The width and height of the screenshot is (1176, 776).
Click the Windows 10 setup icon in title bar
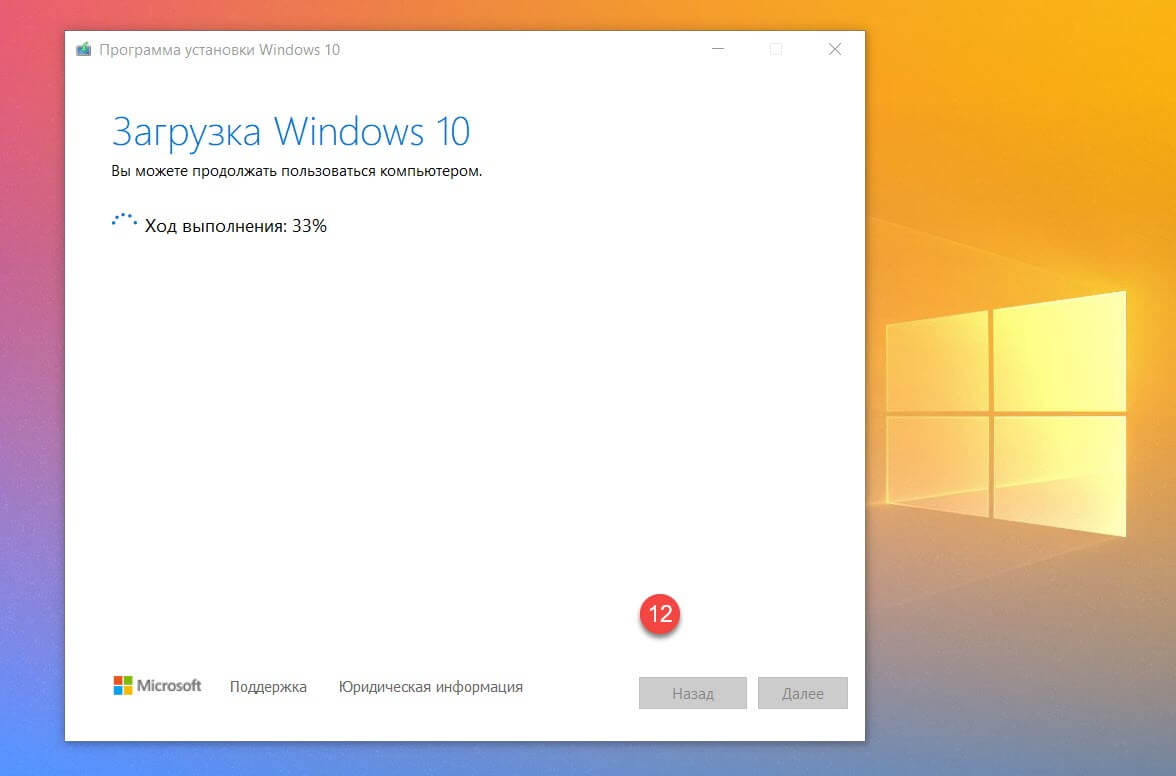coord(83,49)
